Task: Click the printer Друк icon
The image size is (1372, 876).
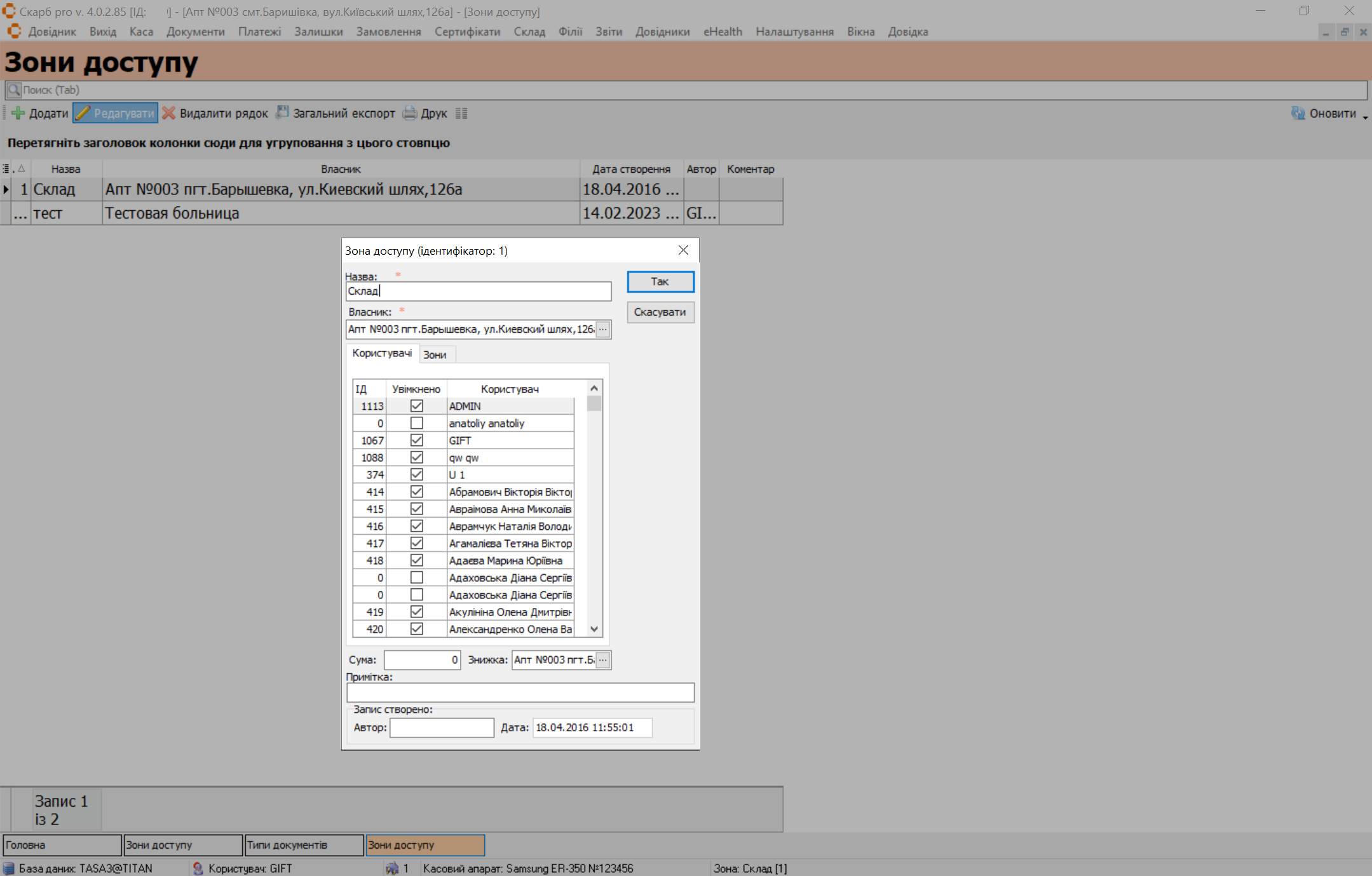Action: 410,114
